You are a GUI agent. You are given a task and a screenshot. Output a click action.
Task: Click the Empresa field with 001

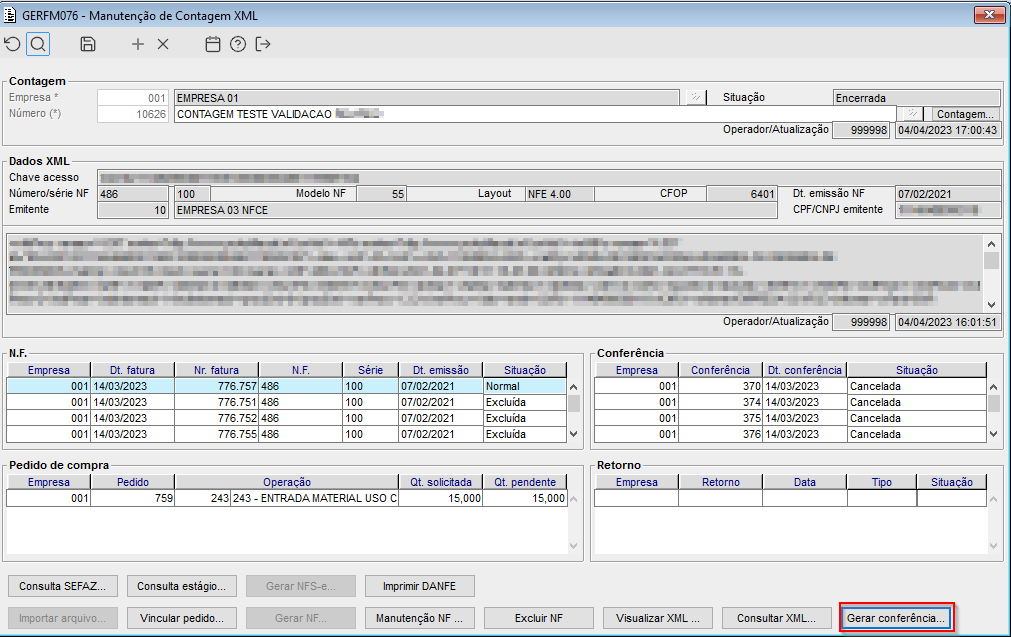(133, 97)
